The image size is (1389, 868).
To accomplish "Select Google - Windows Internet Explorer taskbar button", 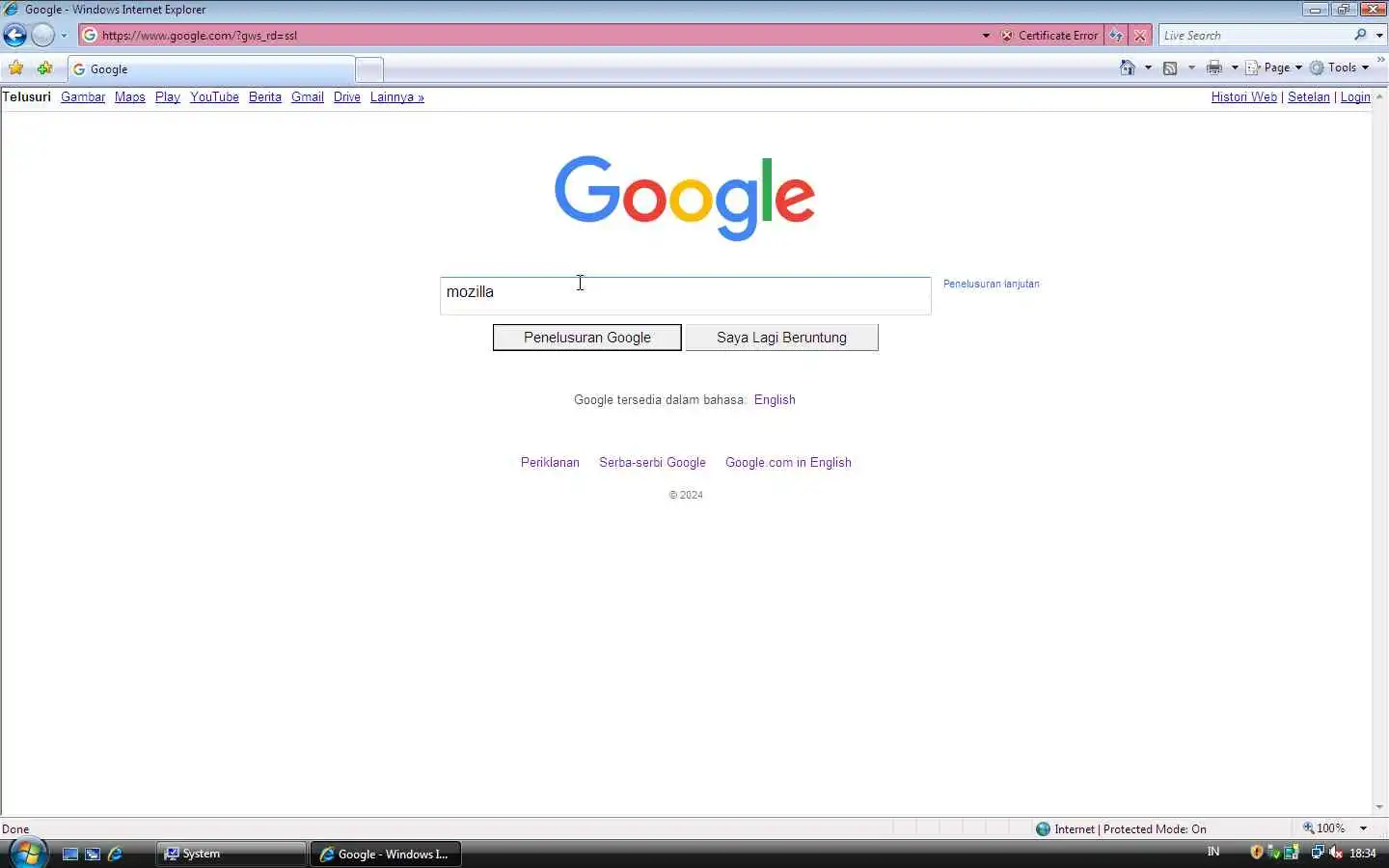I will pyautogui.click(x=386, y=854).
